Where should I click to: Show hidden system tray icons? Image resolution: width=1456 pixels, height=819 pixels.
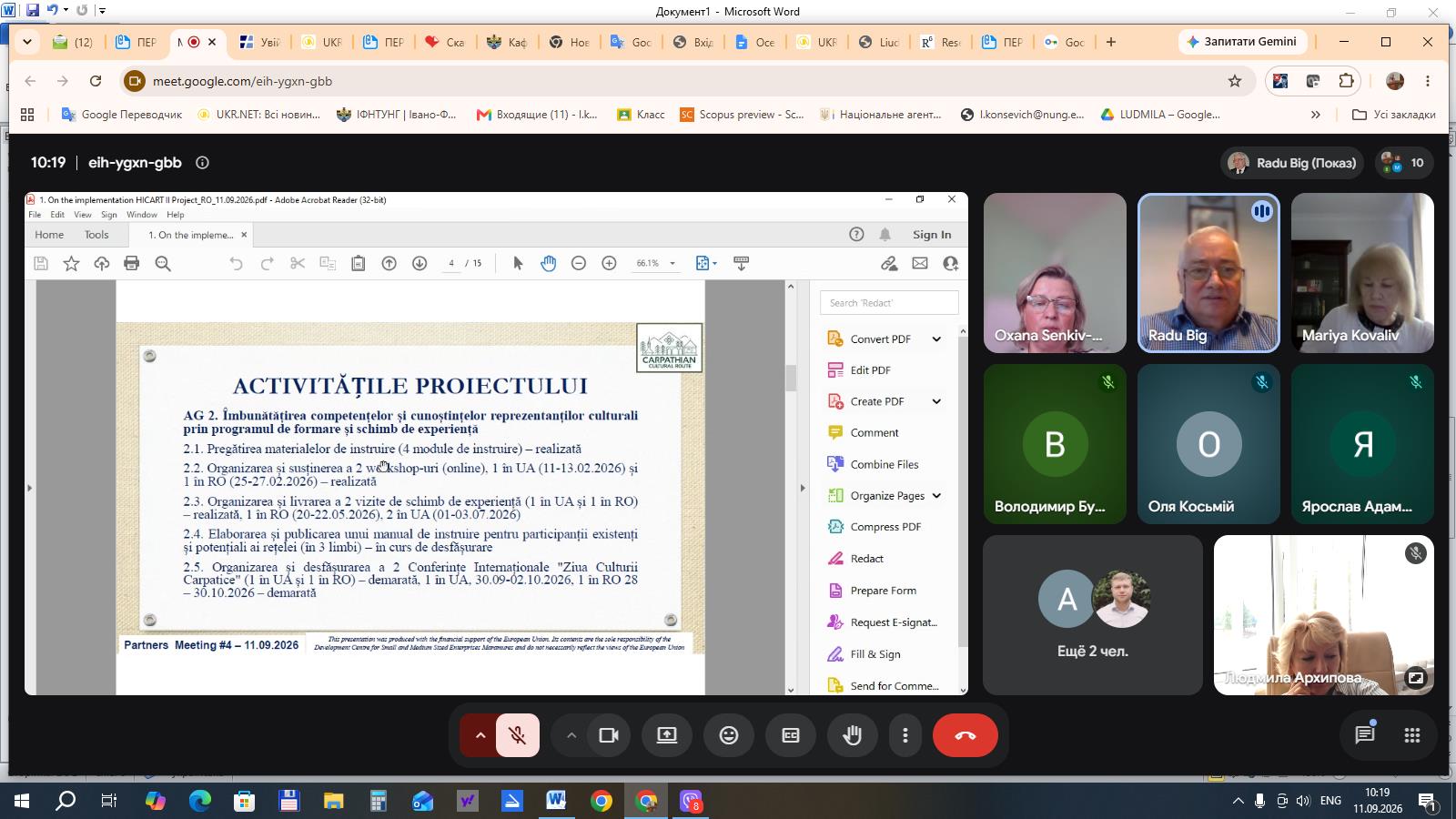(x=1238, y=802)
